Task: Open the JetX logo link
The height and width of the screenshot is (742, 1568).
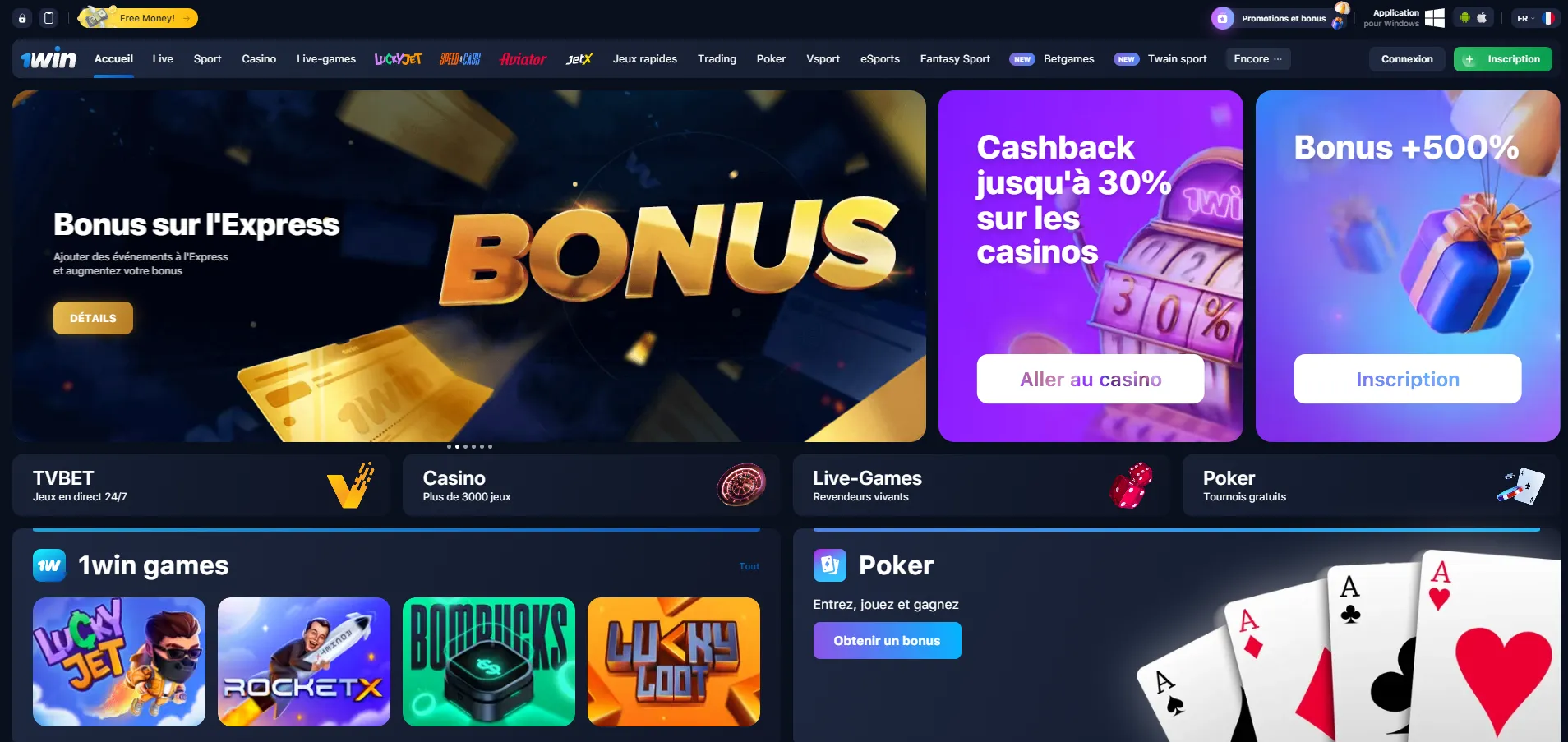Action: coord(579,59)
